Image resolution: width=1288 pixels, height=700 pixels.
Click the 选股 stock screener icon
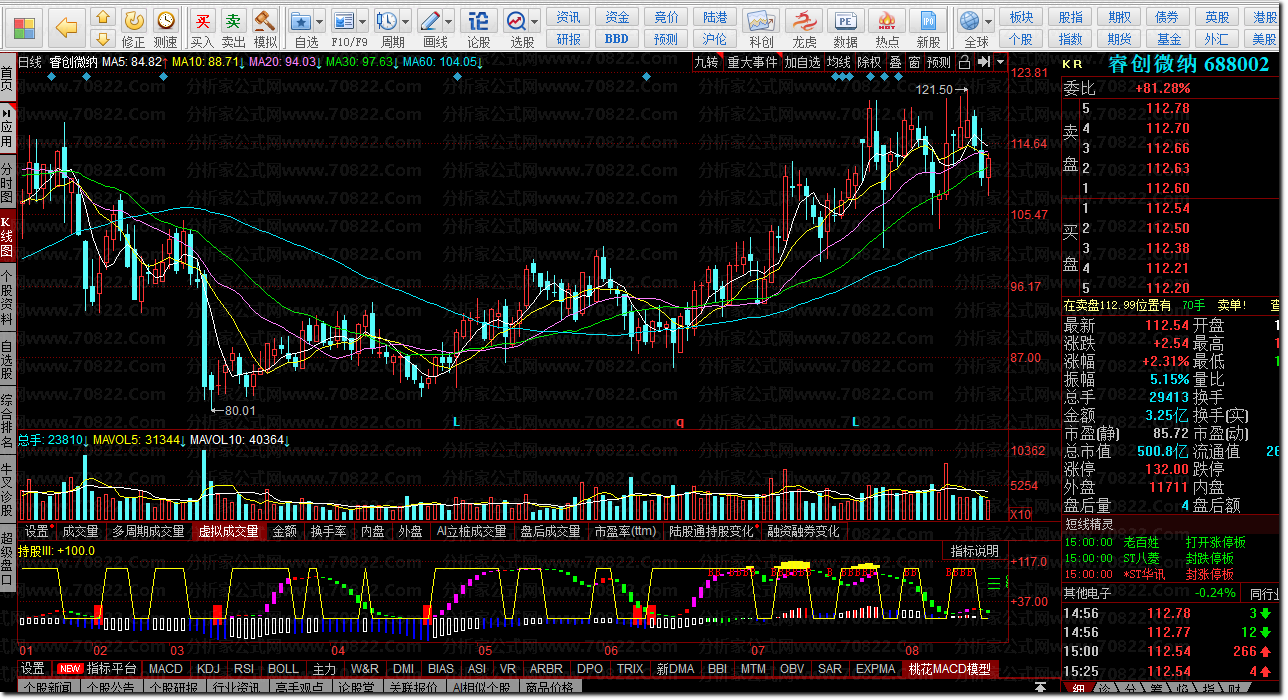[517, 21]
